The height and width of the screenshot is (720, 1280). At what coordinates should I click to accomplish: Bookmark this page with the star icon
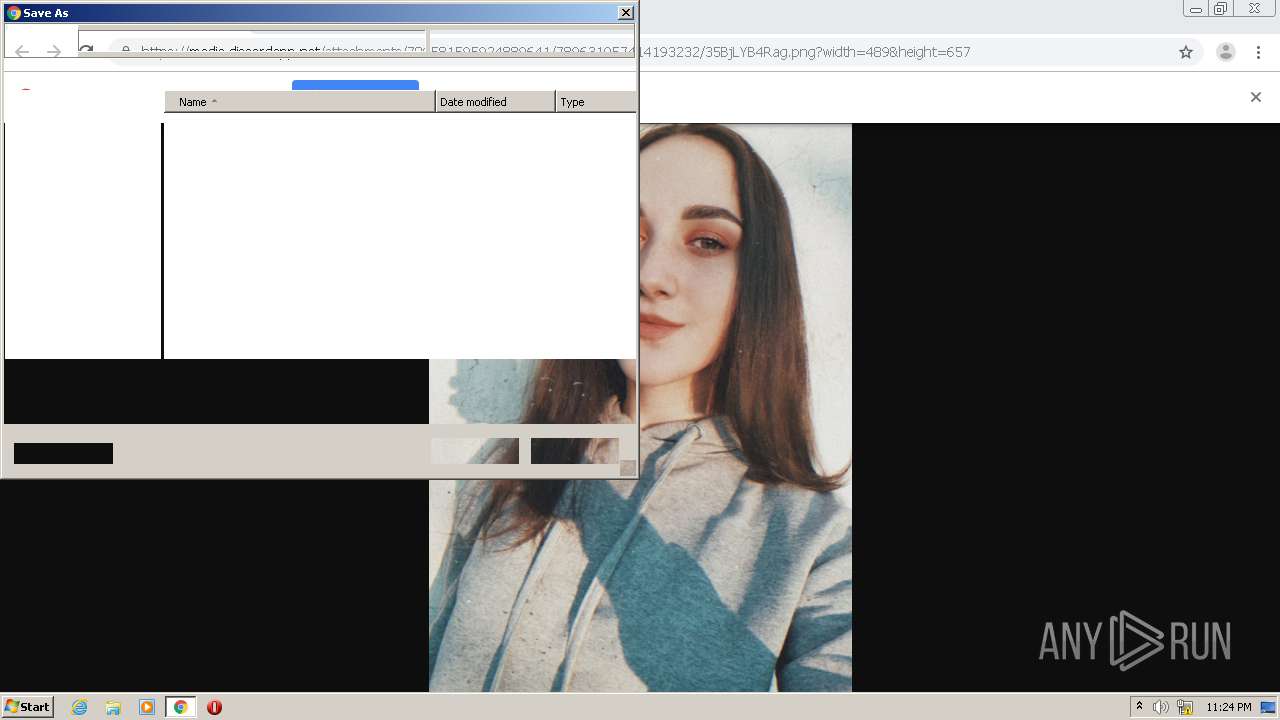(1186, 52)
